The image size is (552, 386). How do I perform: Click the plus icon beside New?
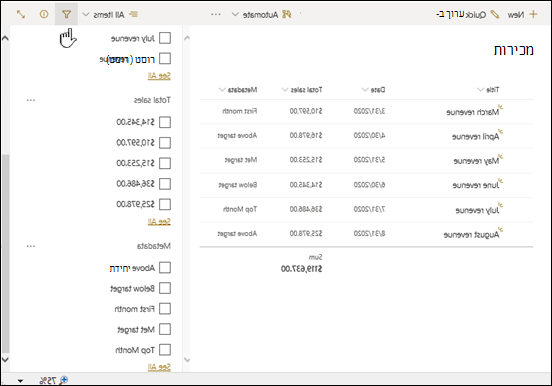(x=533, y=14)
